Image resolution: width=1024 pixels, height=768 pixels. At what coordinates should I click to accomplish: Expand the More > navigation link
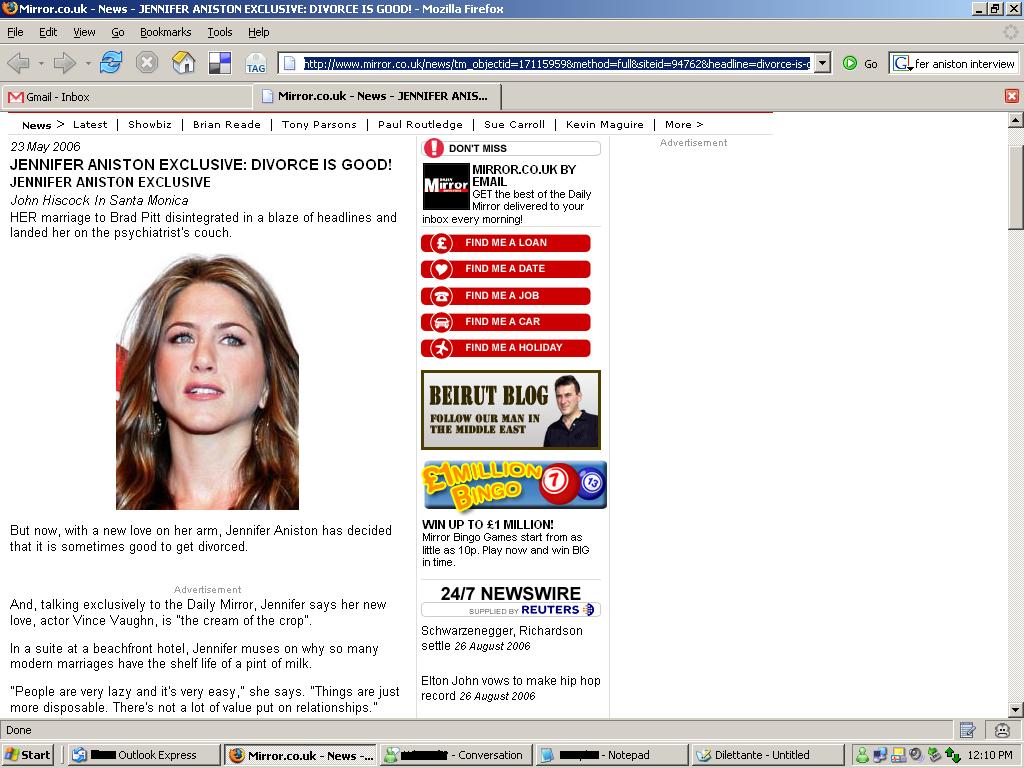click(x=684, y=124)
